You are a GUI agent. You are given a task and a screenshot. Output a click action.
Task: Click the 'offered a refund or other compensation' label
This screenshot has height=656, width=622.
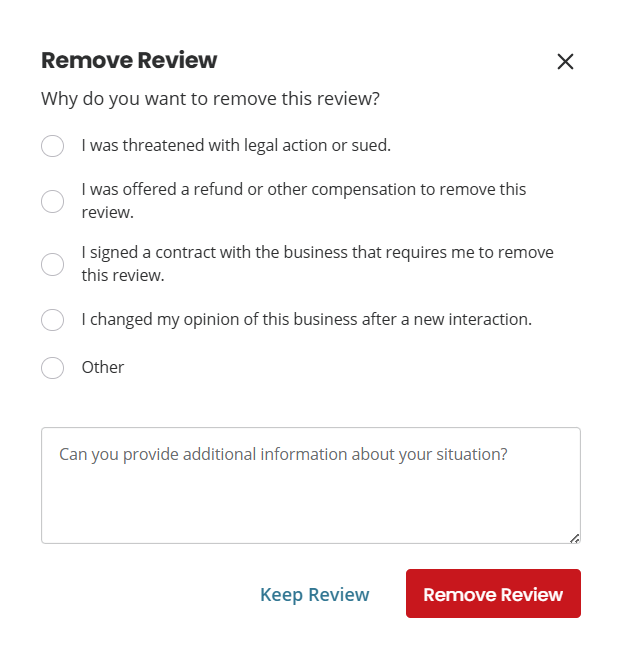pyautogui.click(x=303, y=189)
